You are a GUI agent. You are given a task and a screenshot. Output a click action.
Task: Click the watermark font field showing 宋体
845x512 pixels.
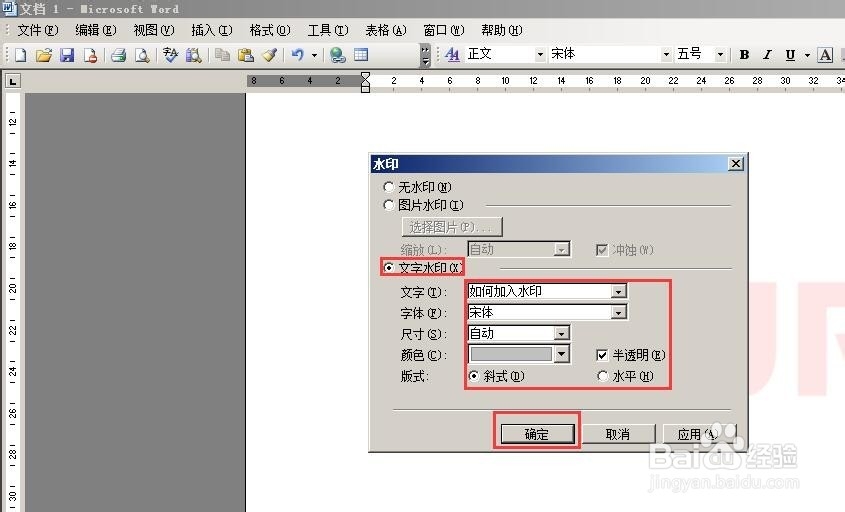click(539, 313)
